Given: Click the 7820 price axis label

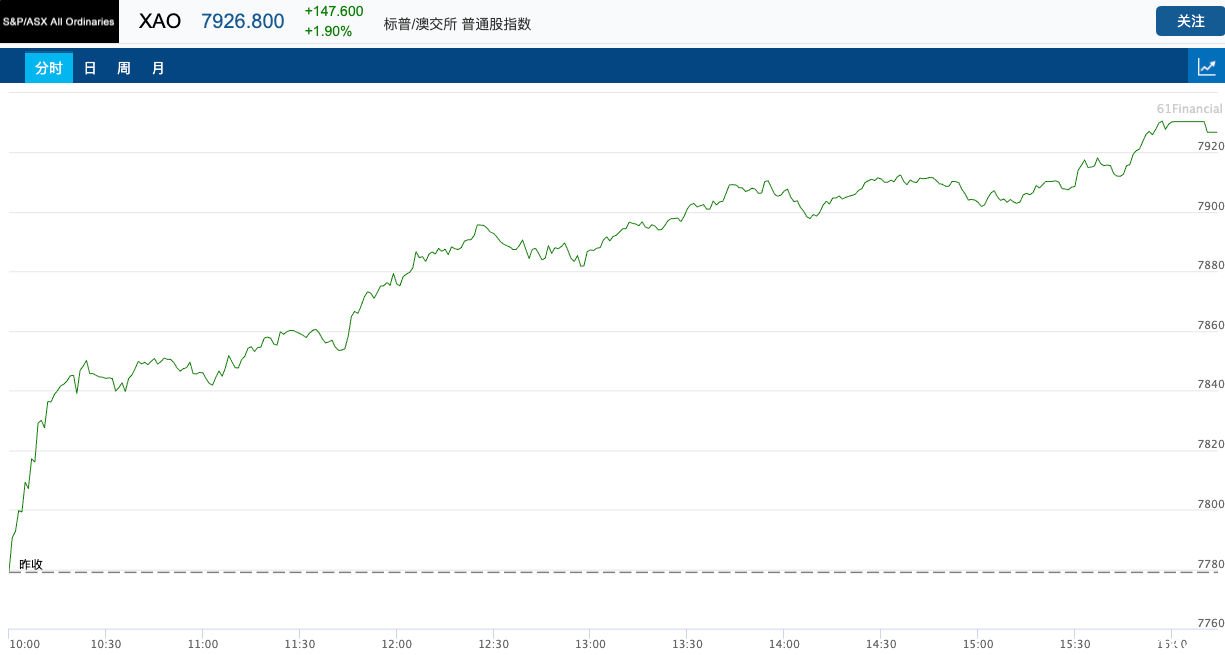Looking at the screenshot, I should pos(1210,444).
